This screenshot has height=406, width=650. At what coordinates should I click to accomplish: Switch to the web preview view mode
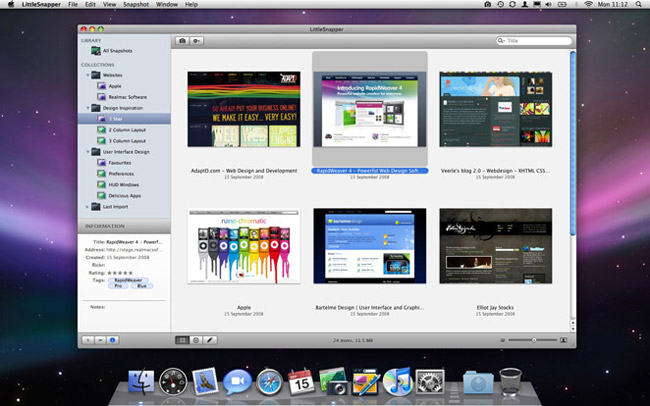(196, 340)
